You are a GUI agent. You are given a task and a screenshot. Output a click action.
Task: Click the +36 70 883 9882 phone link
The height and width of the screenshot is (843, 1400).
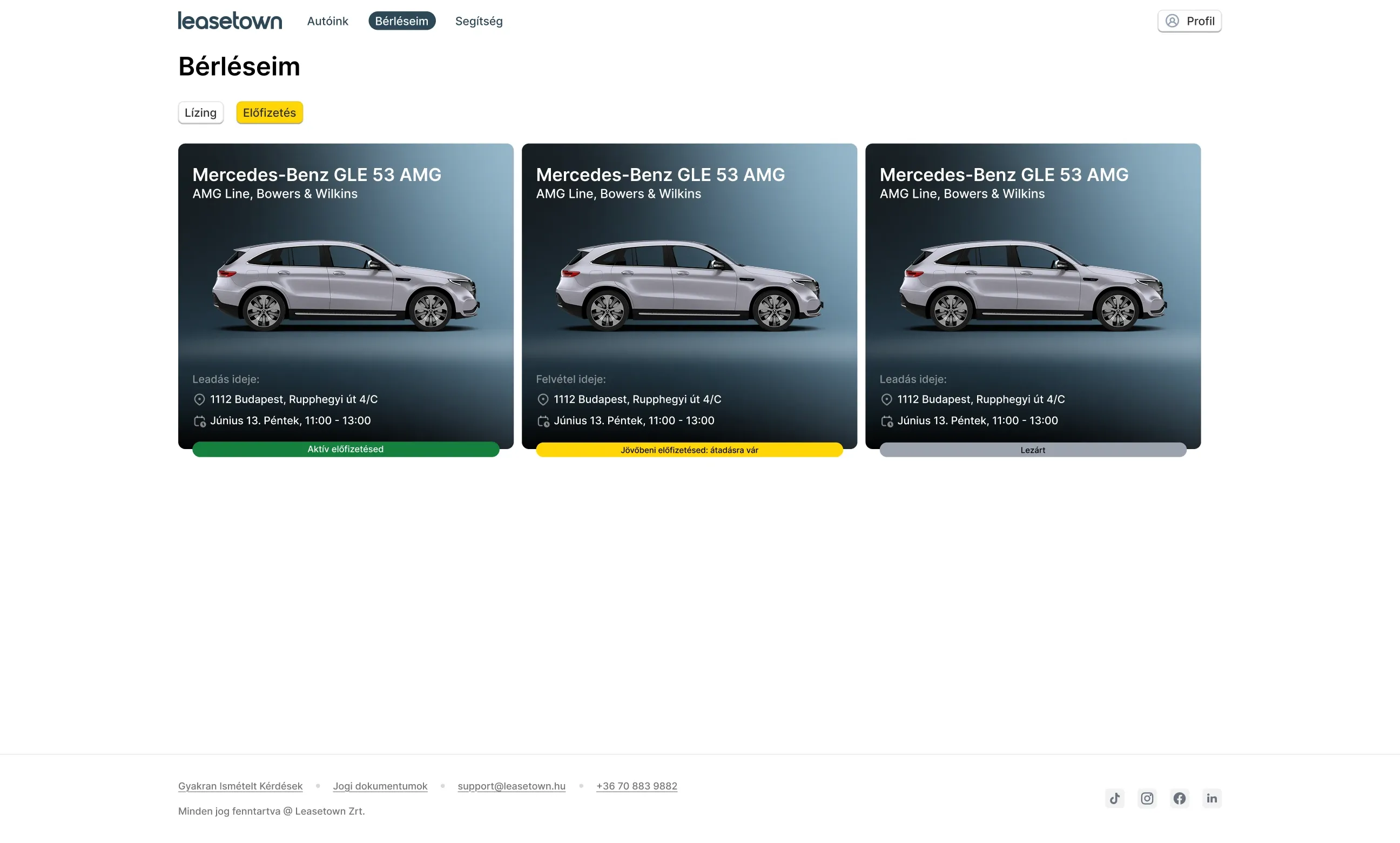tap(636, 786)
